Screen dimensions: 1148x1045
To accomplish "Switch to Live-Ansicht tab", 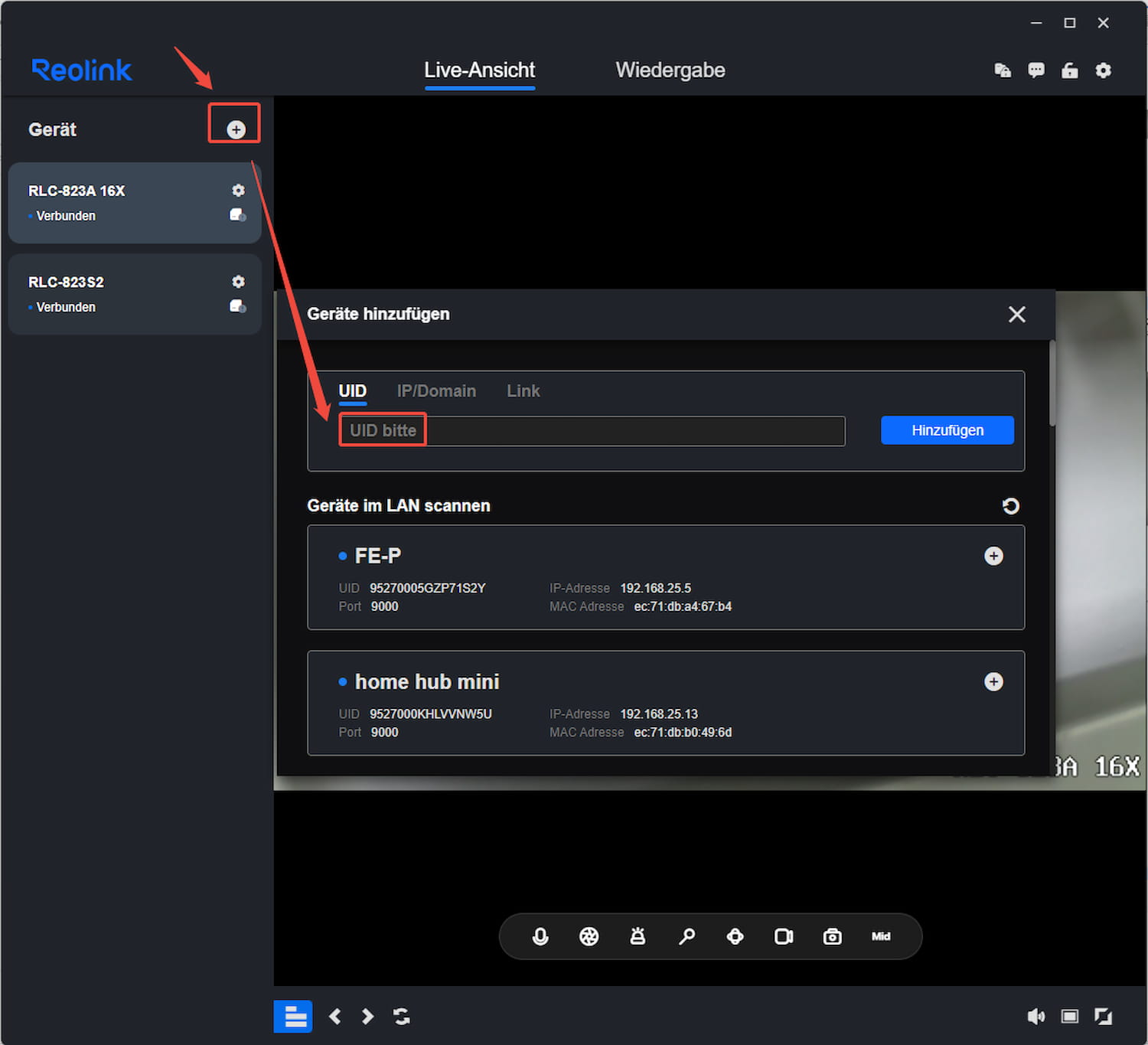I will point(480,70).
